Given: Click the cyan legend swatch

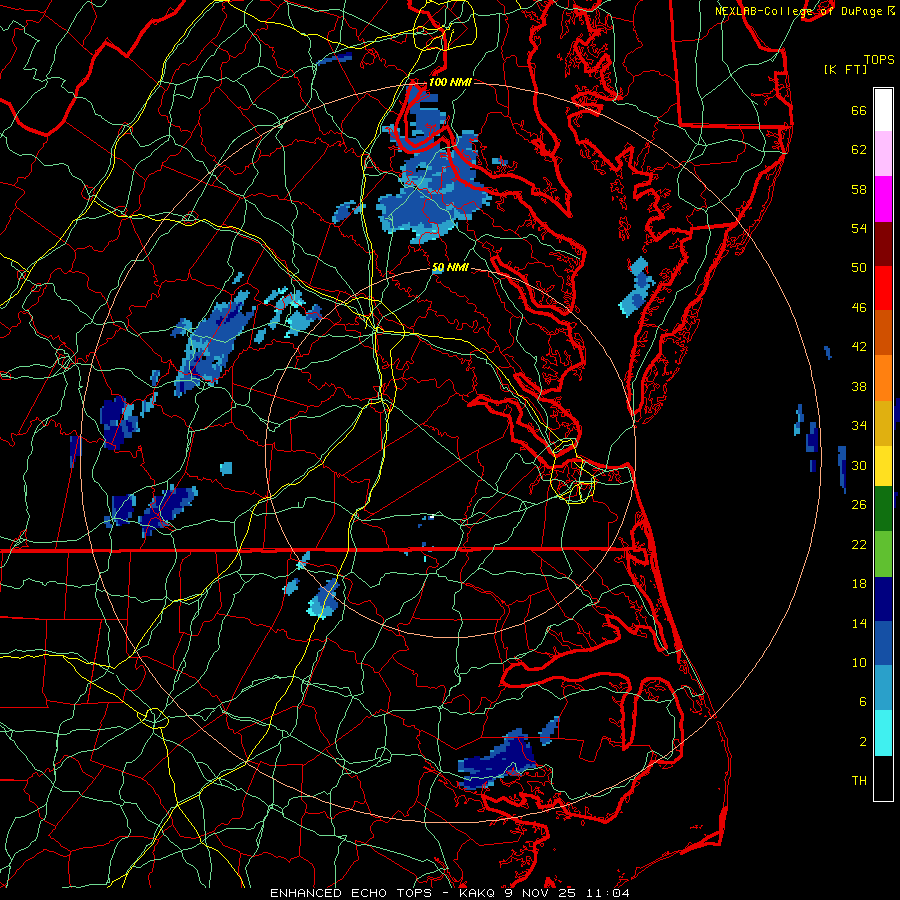Looking at the screenshot, I should click(x=883, y=733).
